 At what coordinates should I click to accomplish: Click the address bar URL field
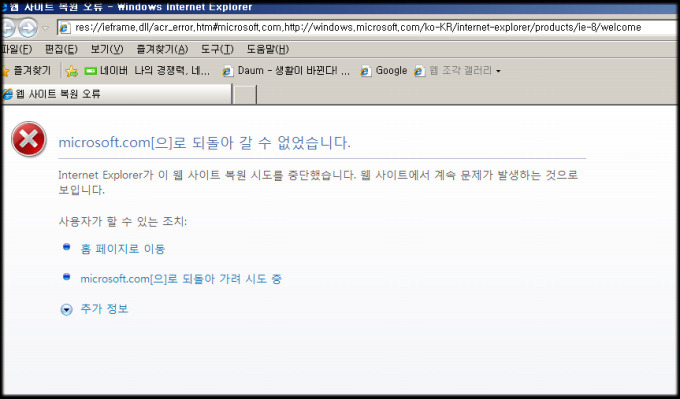tap(368, 28)
